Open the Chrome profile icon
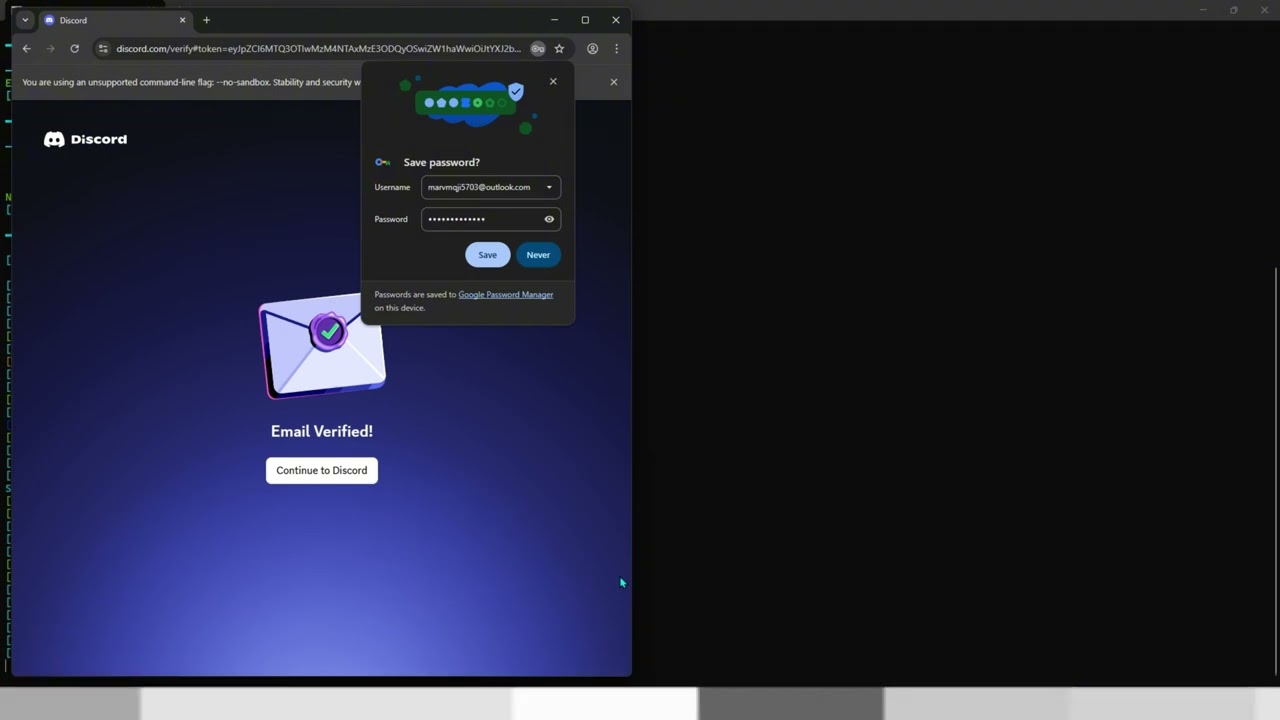 coord(592,48)
